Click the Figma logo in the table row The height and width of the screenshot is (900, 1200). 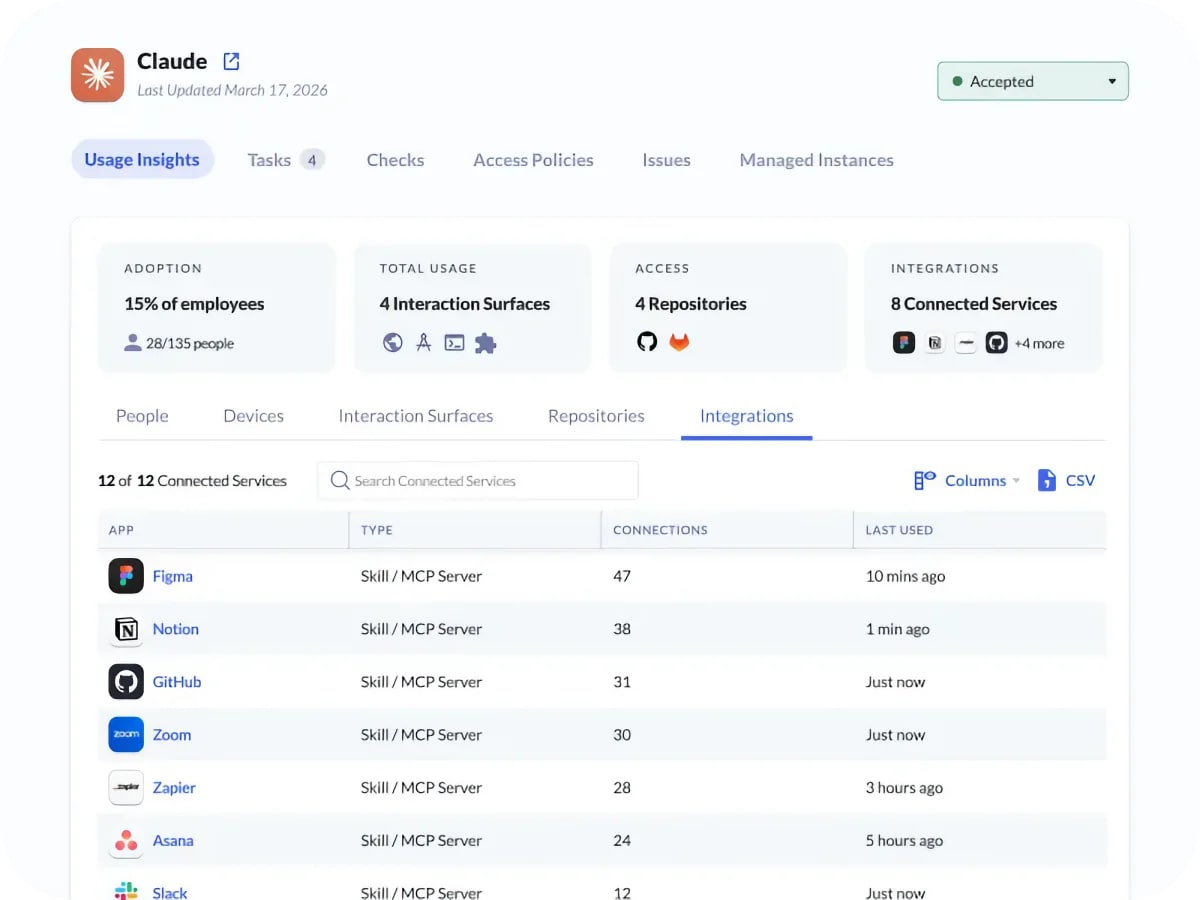click(126, 576)
